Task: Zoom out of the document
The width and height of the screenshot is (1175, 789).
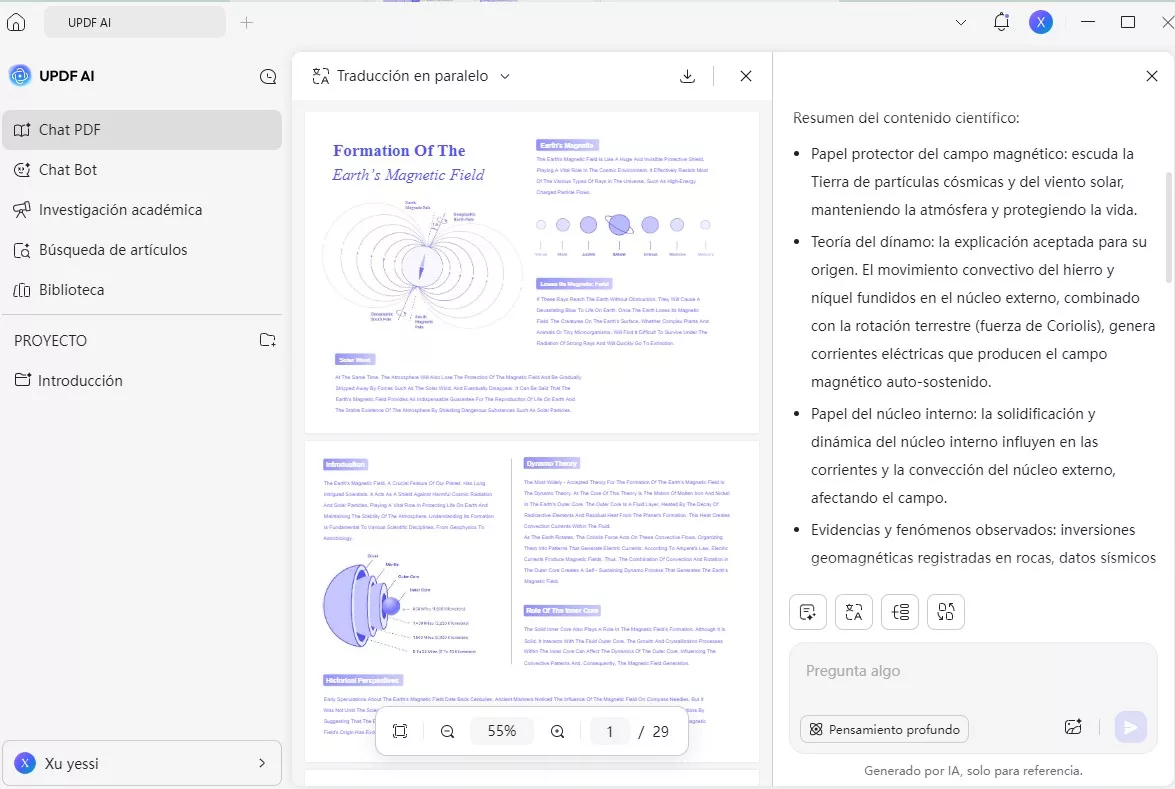Action: tap(447, 731)
